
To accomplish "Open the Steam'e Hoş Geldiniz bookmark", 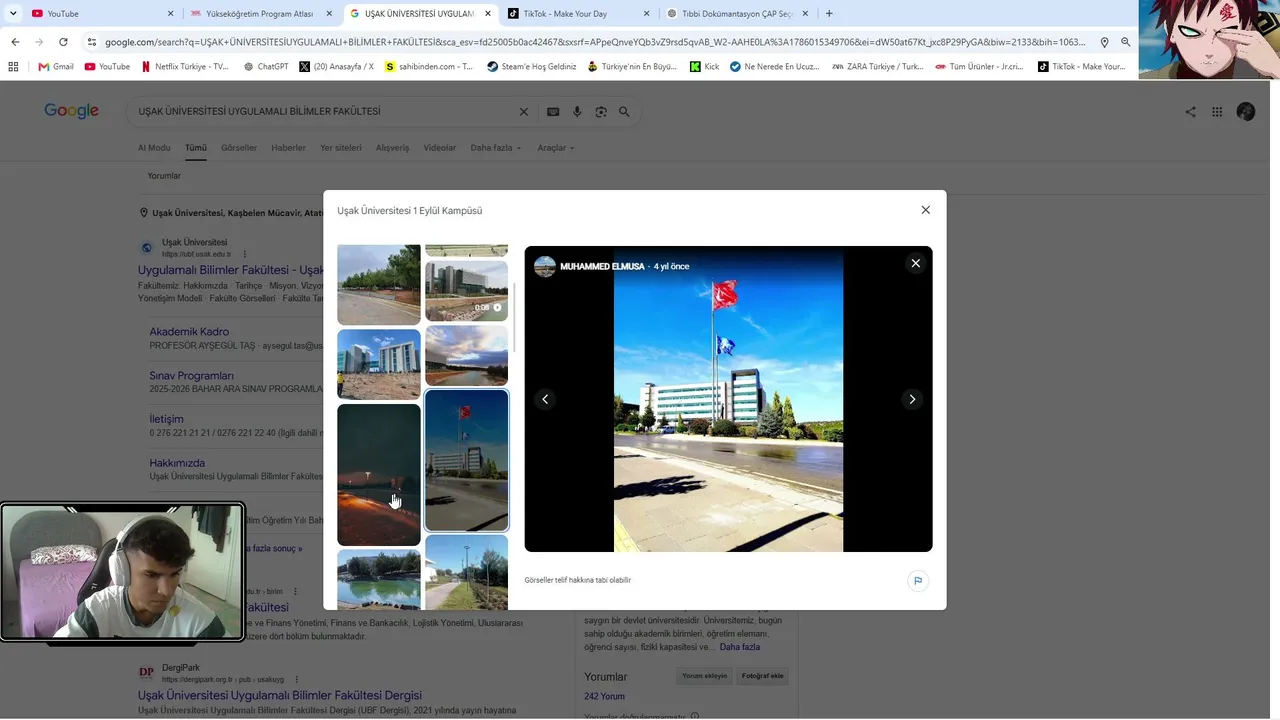I will coord(532,67).
